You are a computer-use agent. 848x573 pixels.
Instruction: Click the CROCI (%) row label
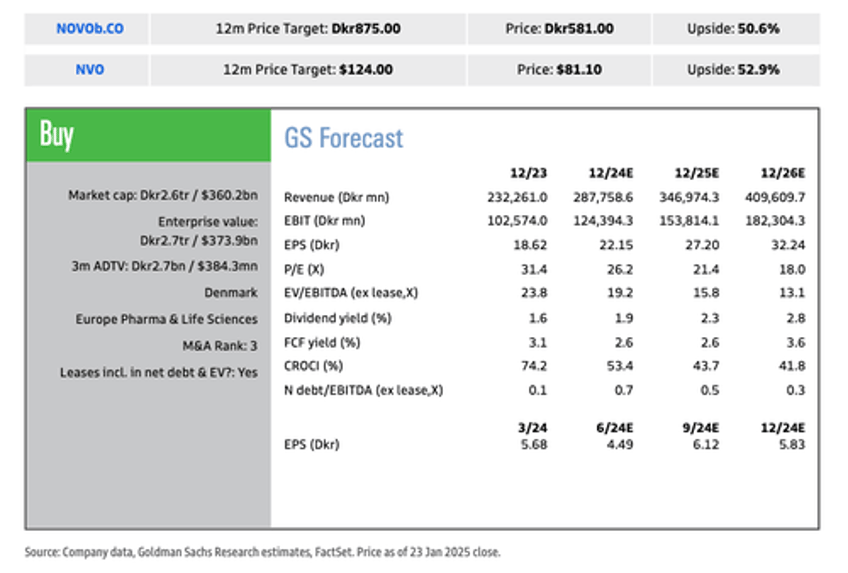coord(313,366)
